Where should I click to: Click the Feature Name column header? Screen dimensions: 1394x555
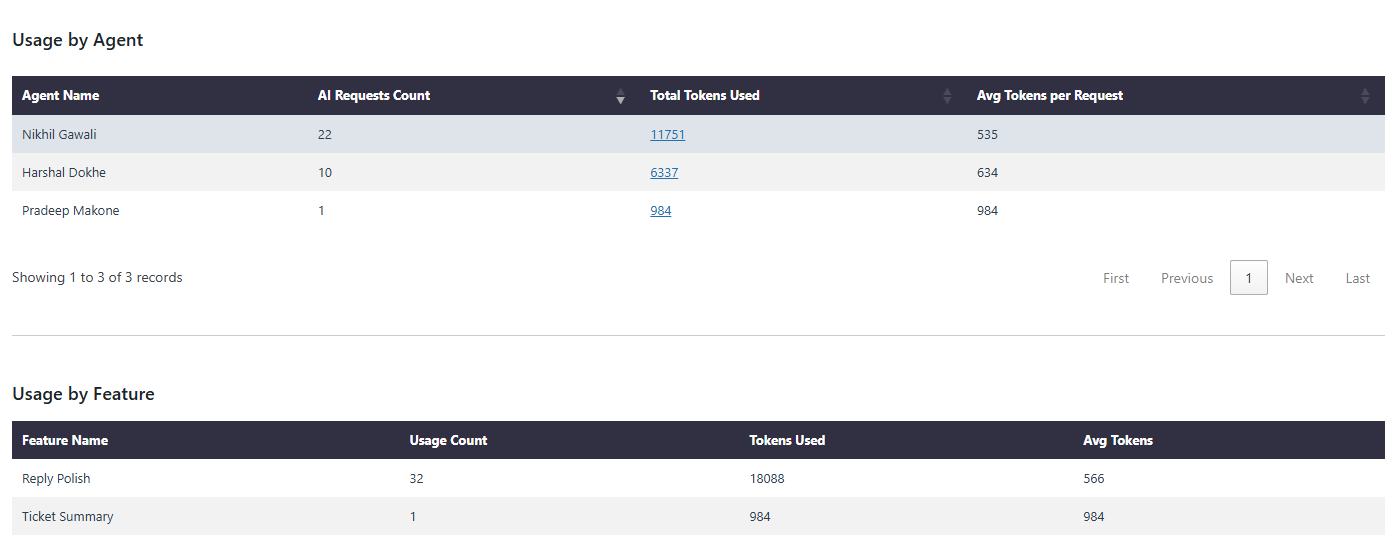coord(65,440)
